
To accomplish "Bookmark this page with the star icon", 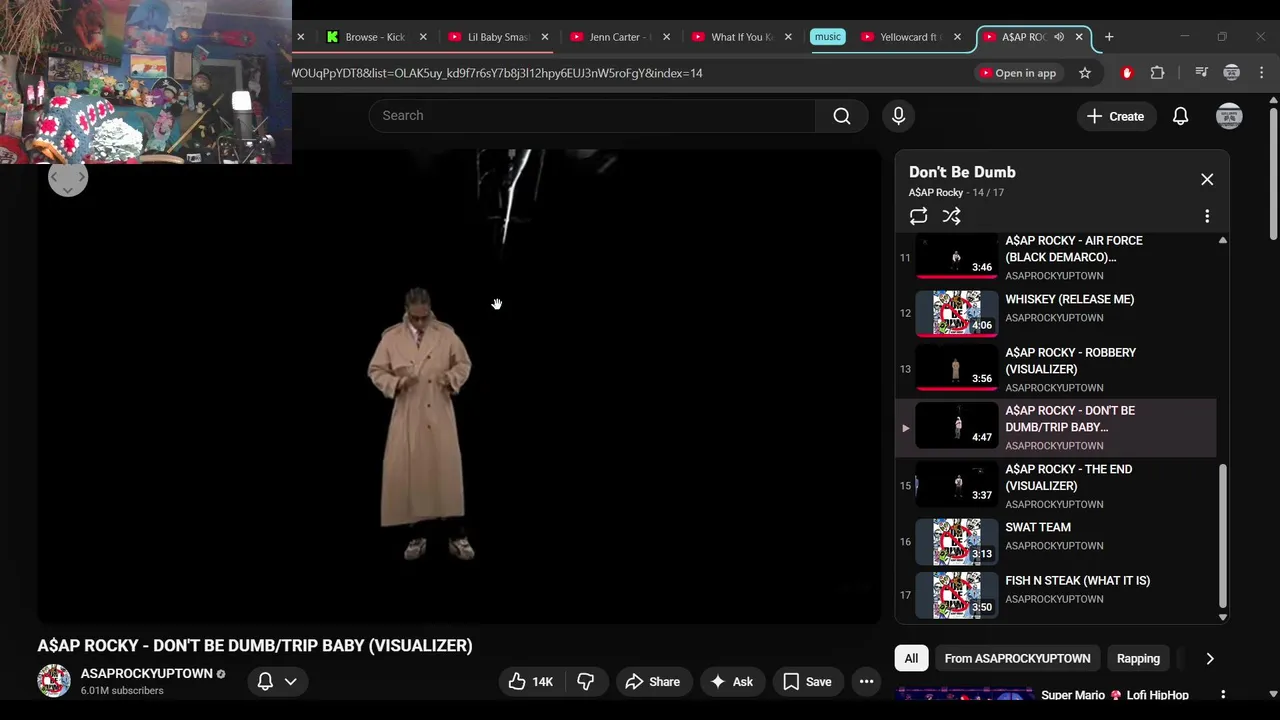I will 1085,73.
